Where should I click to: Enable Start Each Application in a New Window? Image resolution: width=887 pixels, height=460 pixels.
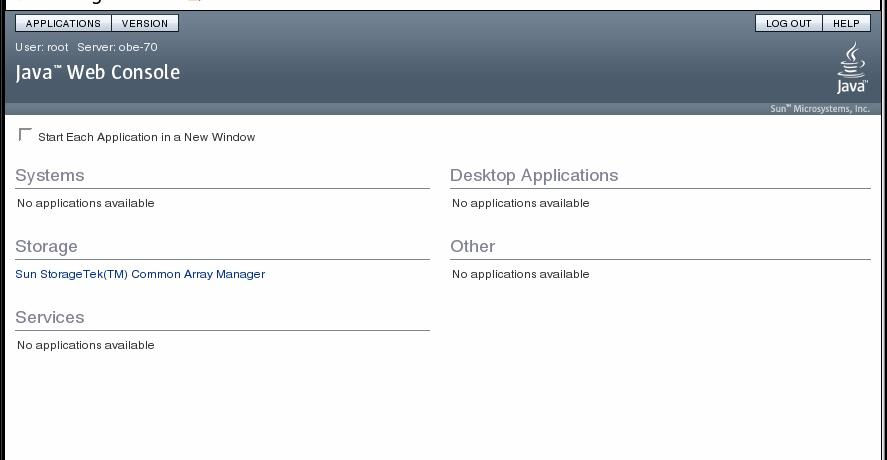click(x=25, y=135)
